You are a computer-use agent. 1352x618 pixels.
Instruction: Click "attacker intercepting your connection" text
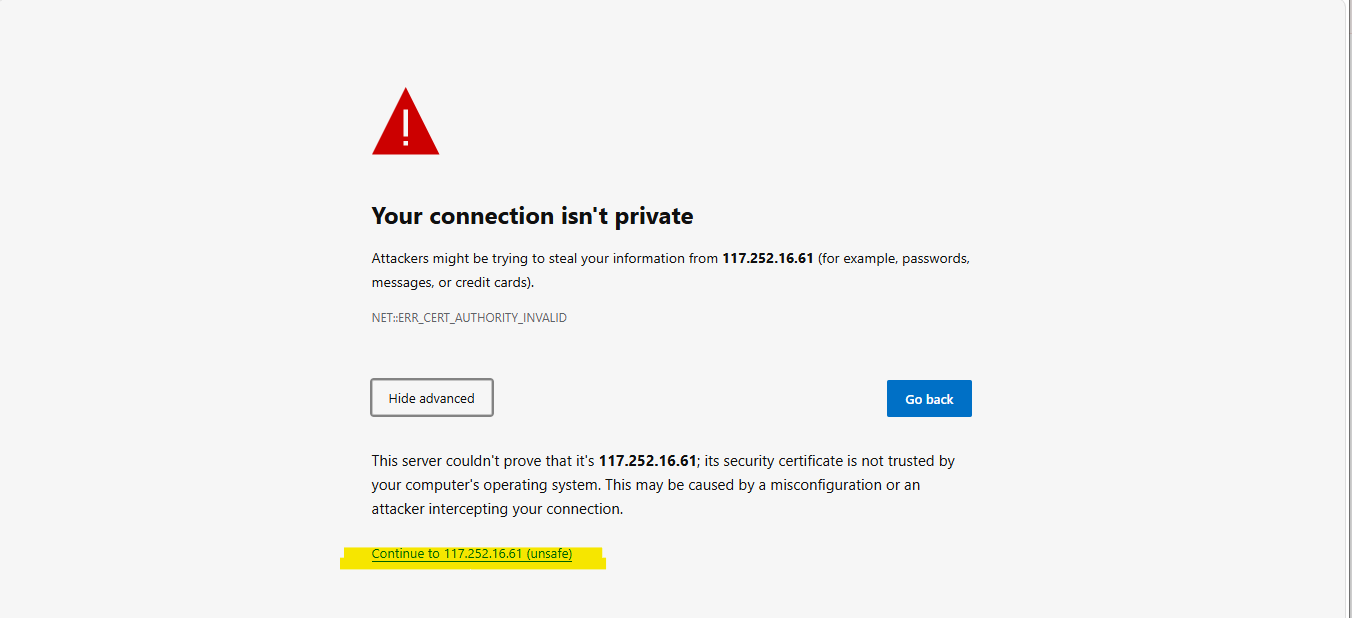496,509
